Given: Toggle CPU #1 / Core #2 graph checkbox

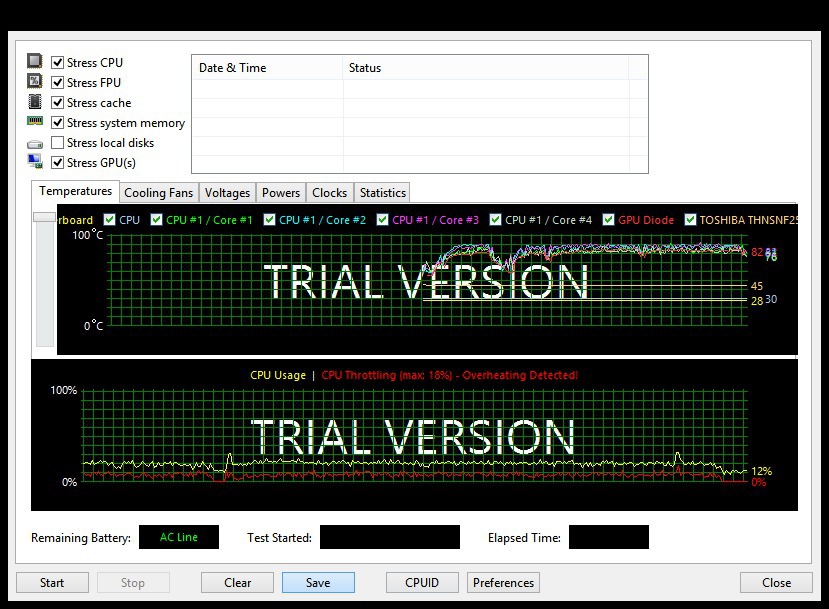Looking at the screenshot, I should [270, 219].
